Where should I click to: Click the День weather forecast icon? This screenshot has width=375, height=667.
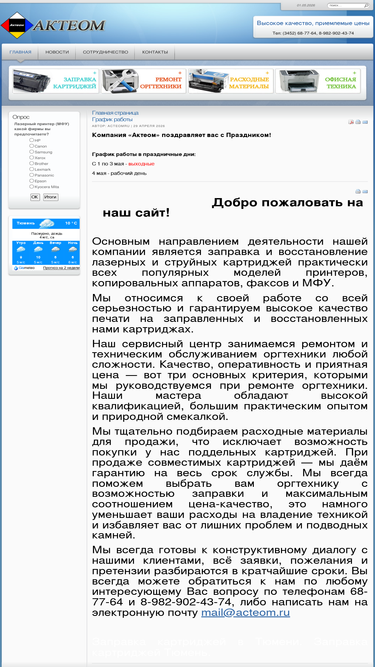[x=38, y=250]
